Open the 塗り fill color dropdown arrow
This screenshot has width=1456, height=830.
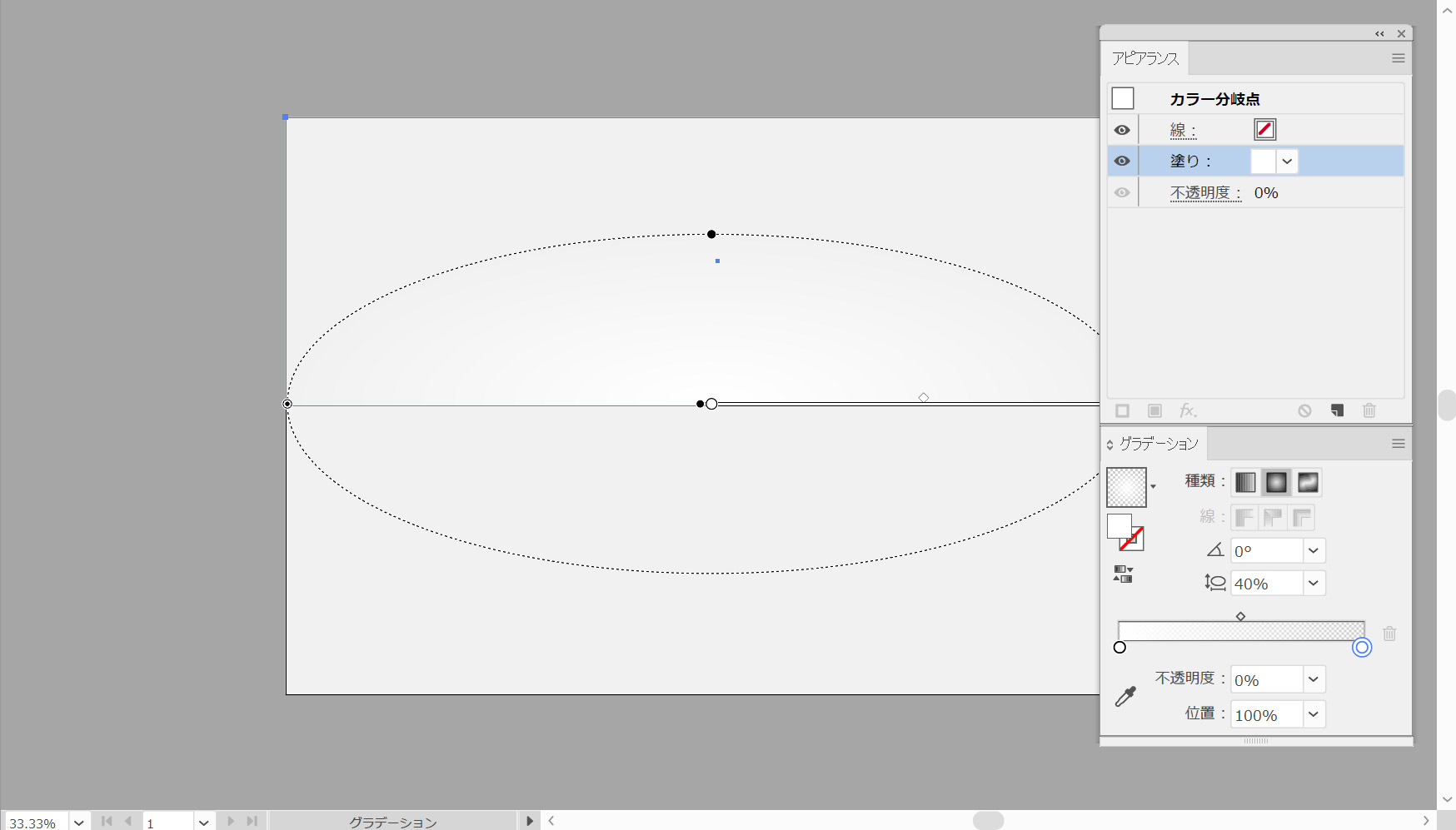1287,162
